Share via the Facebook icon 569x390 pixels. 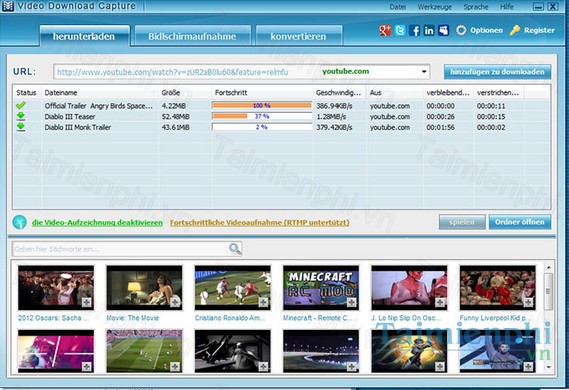click(414, 30)
